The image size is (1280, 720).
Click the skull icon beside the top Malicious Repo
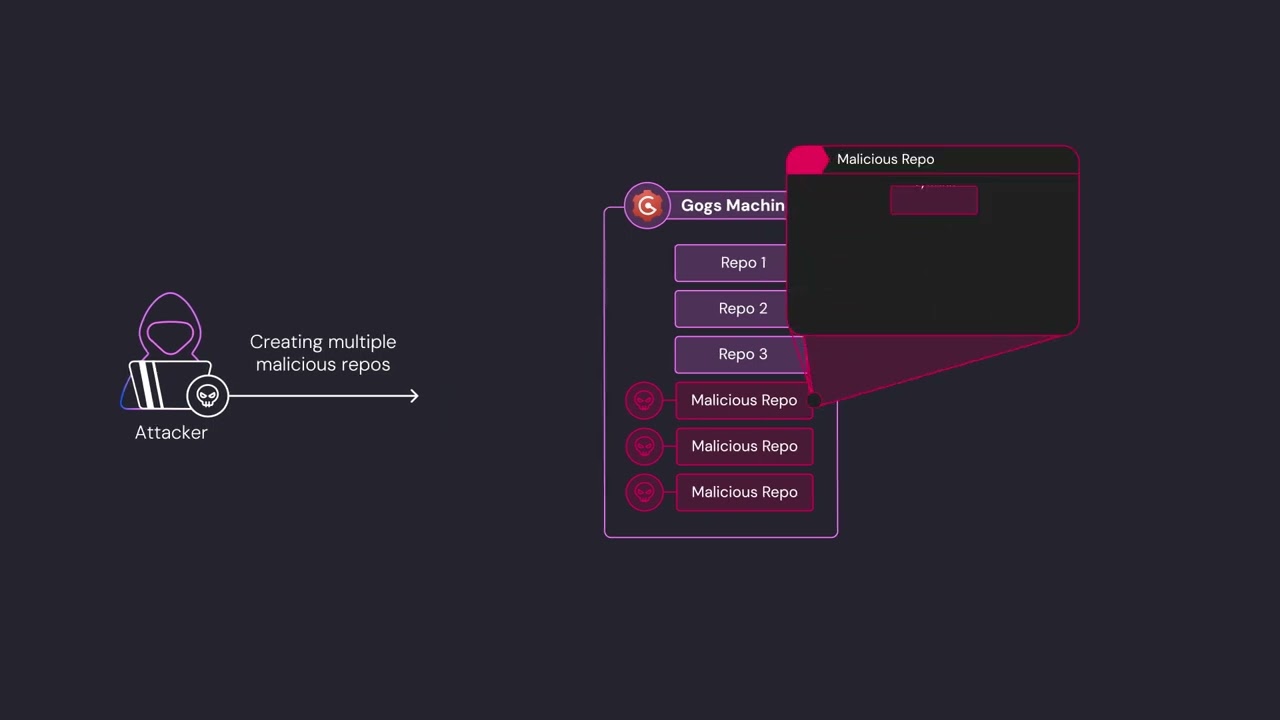644,400
